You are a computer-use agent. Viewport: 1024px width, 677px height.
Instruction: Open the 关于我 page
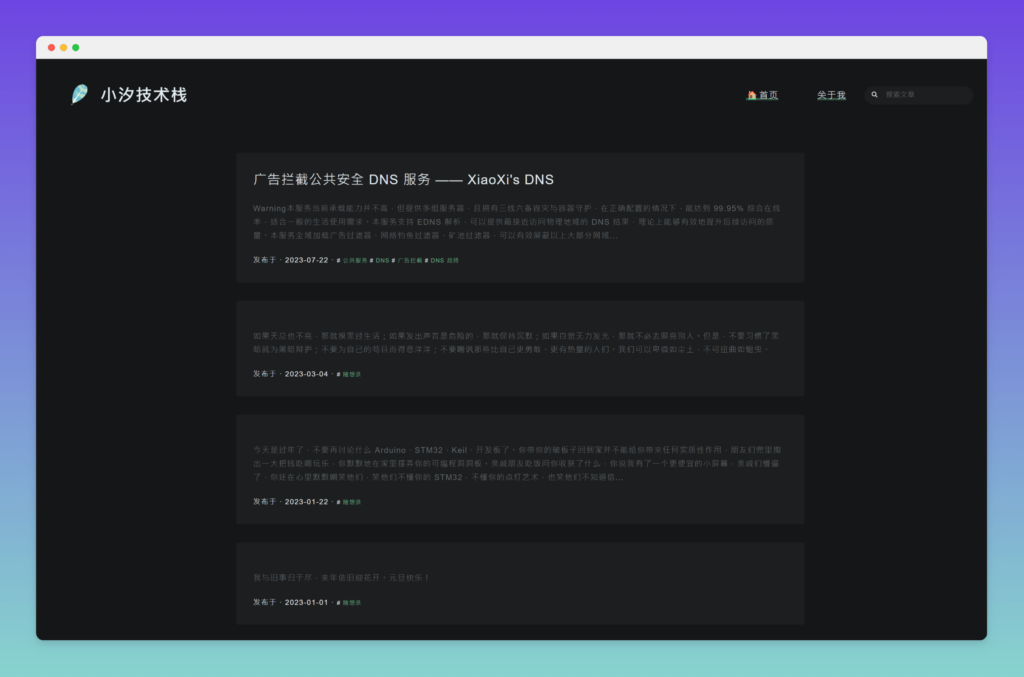831,95
